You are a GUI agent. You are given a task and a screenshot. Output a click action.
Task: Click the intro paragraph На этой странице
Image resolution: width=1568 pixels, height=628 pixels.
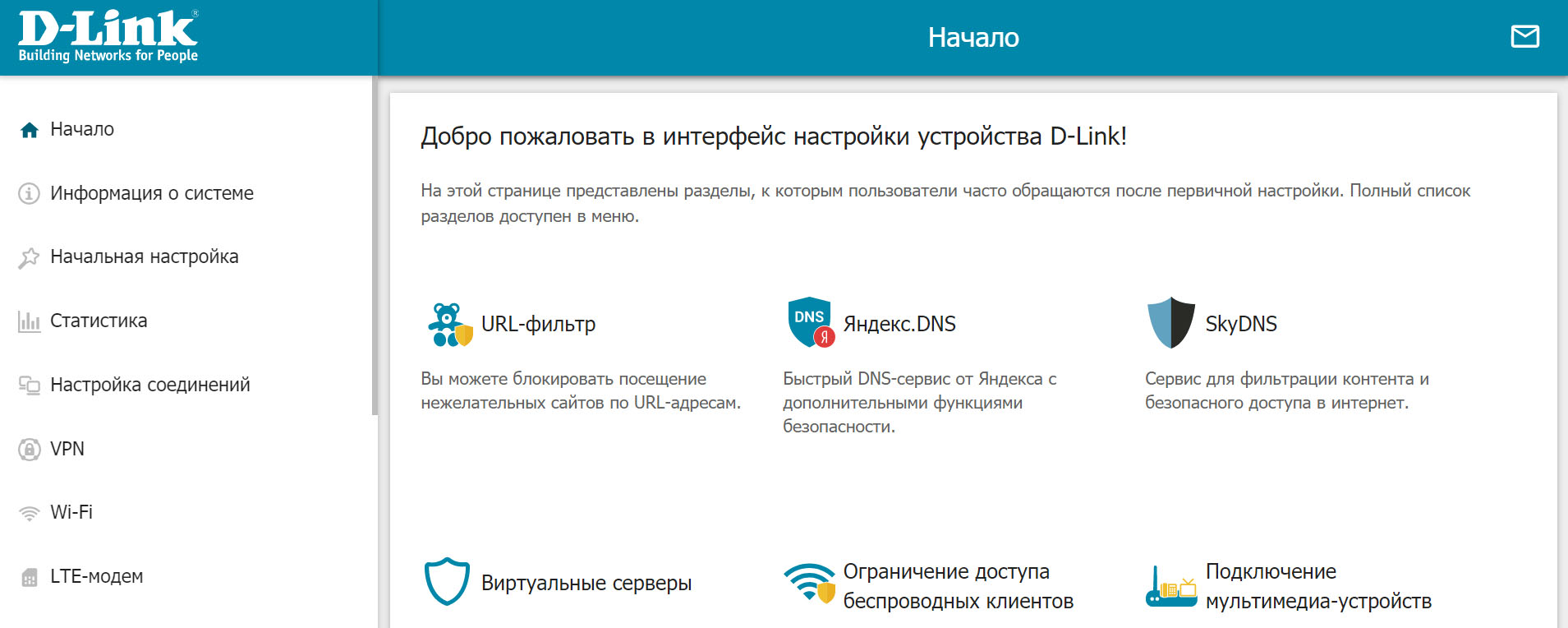(x=945, y=203)
